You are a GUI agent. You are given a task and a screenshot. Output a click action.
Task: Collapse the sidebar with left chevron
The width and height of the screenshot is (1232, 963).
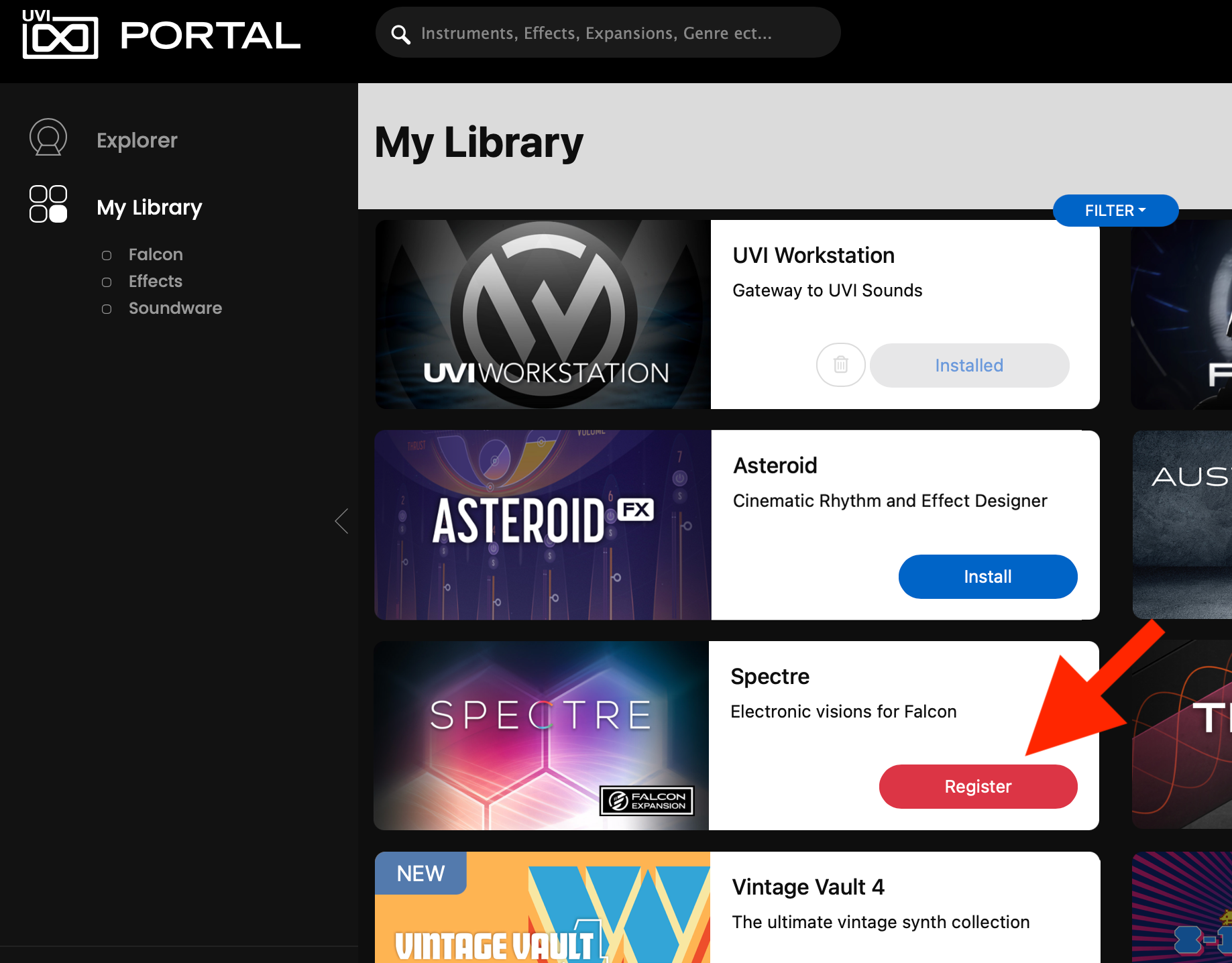(x=342, y=520)
